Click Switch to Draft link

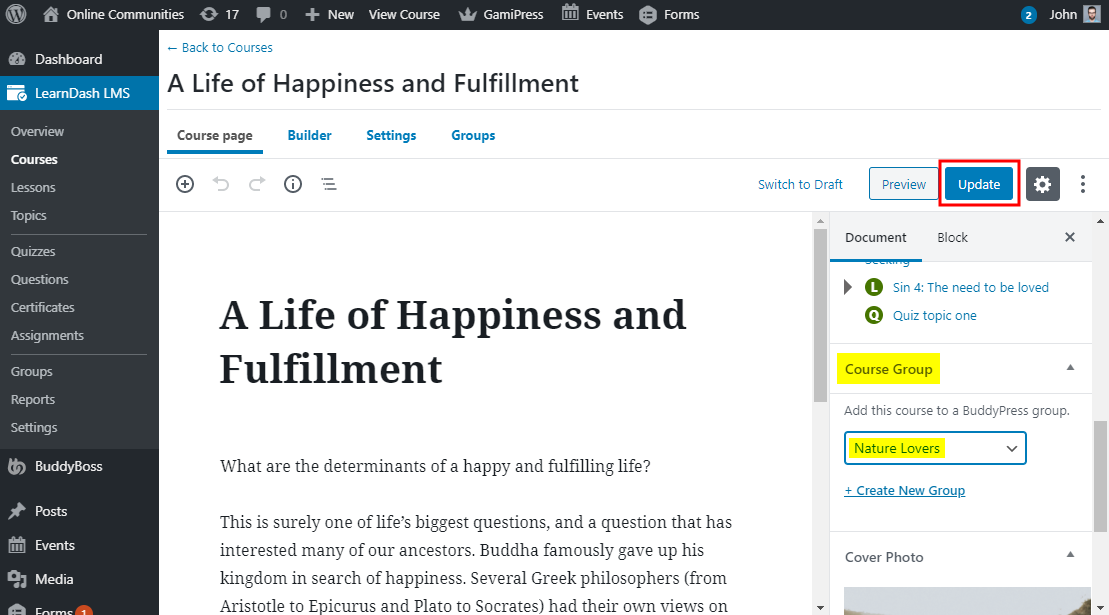[x=800, y=184]
